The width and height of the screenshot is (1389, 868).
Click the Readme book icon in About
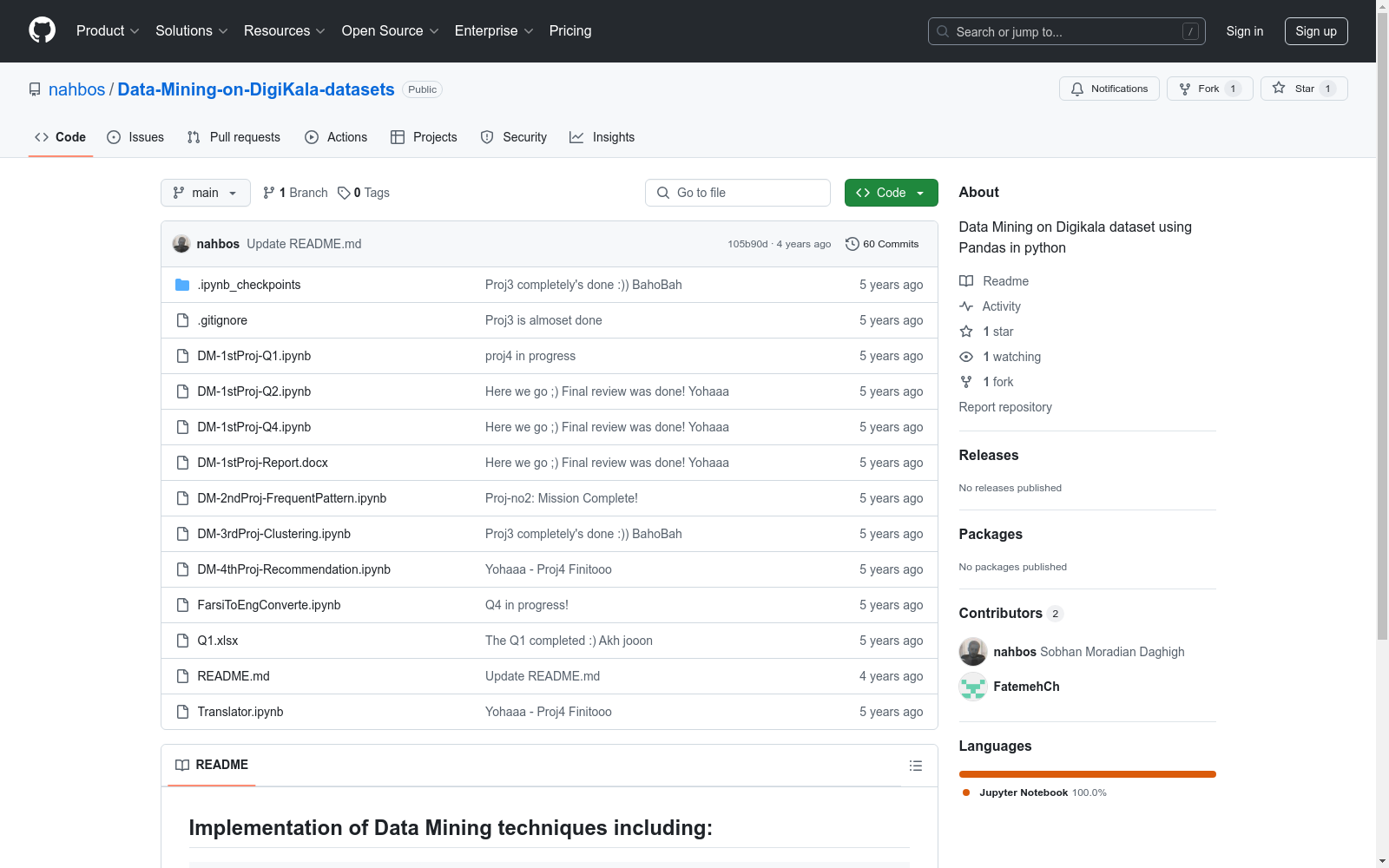click(x=966, y=281)
